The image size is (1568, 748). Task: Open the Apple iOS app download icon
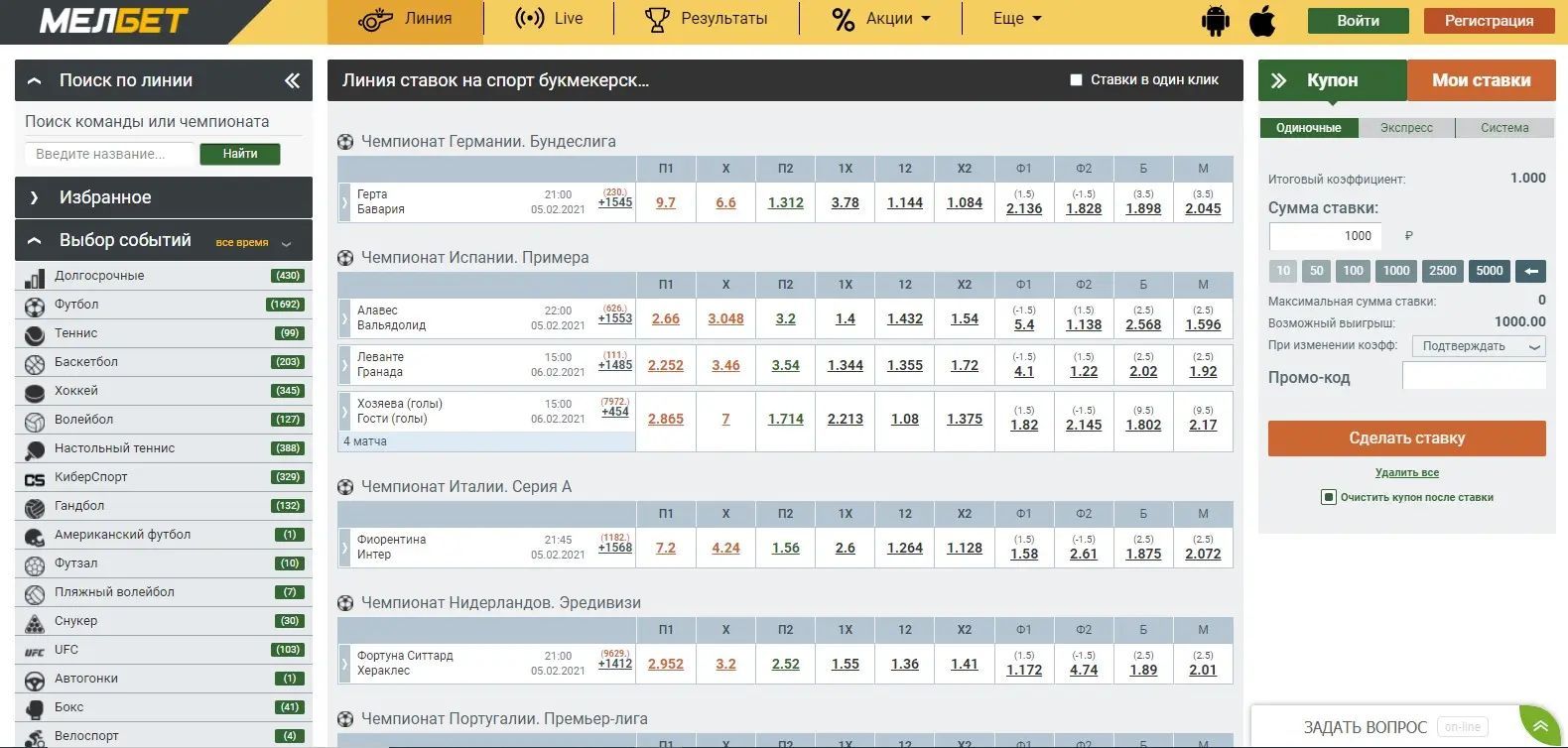coord(1262,21)
